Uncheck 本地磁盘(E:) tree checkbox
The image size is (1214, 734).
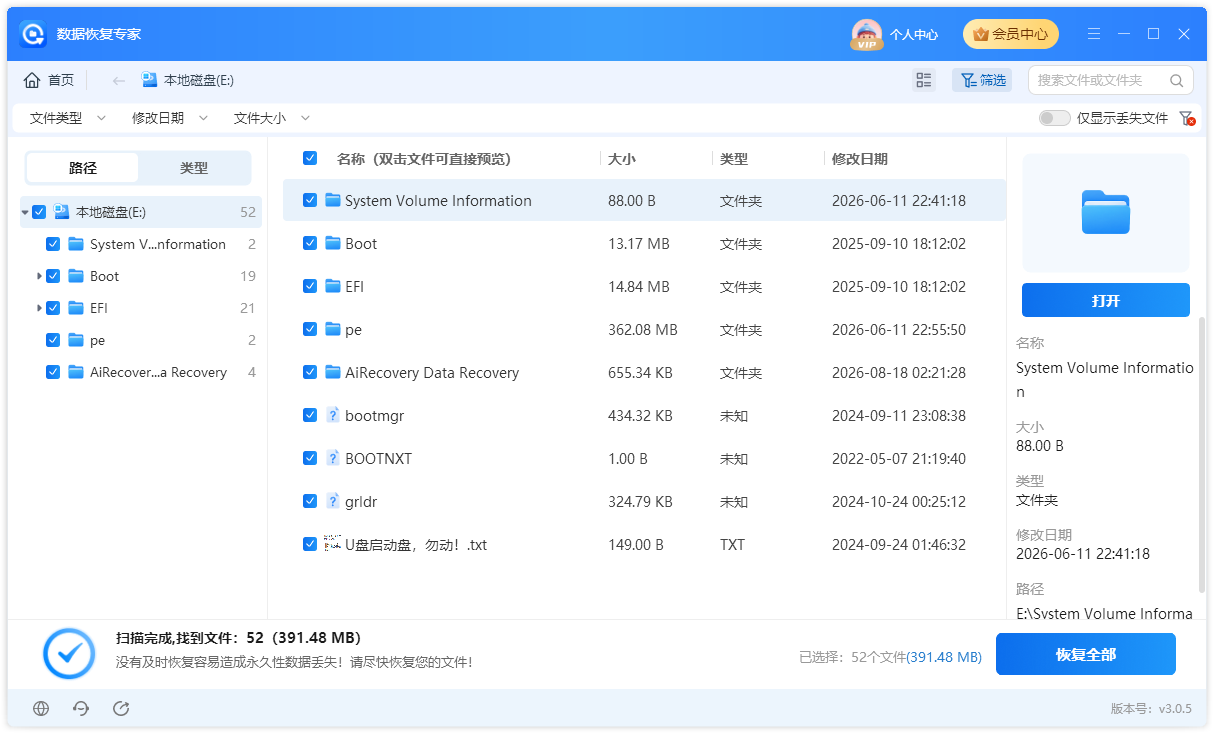click(x=39, y=212)
